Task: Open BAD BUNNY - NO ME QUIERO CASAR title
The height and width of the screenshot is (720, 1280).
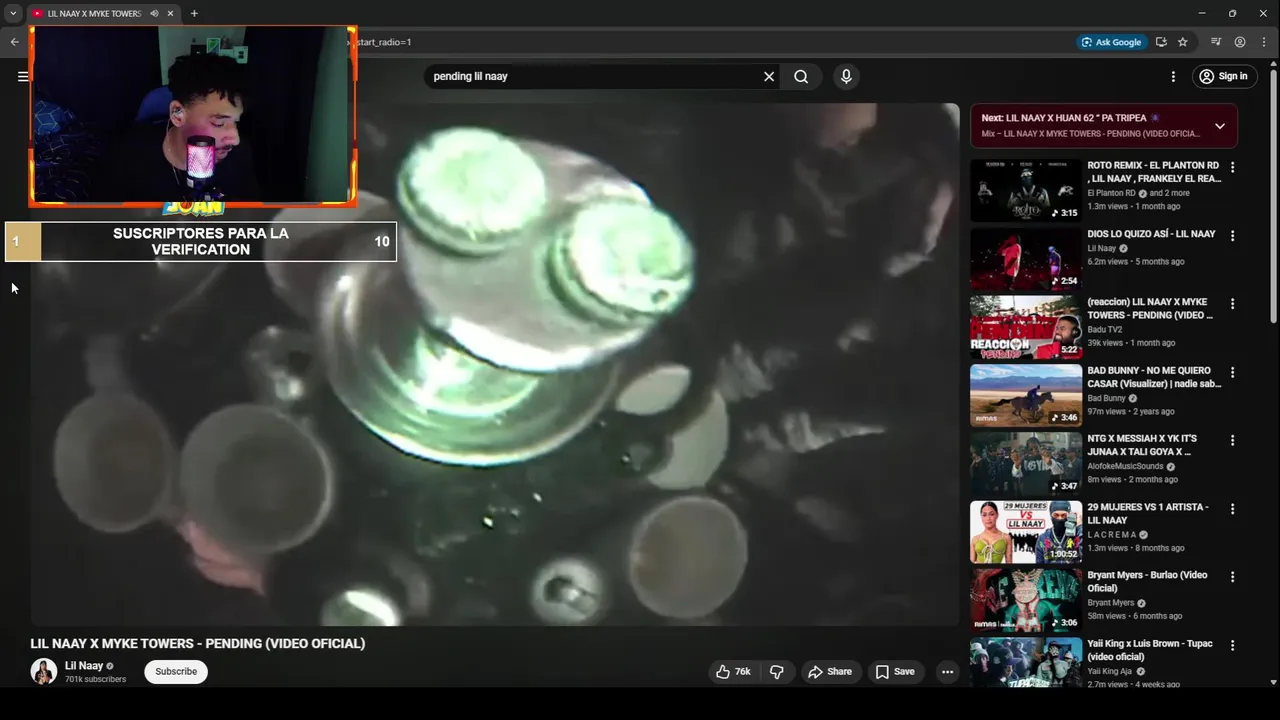Action: pos(1154,377)
